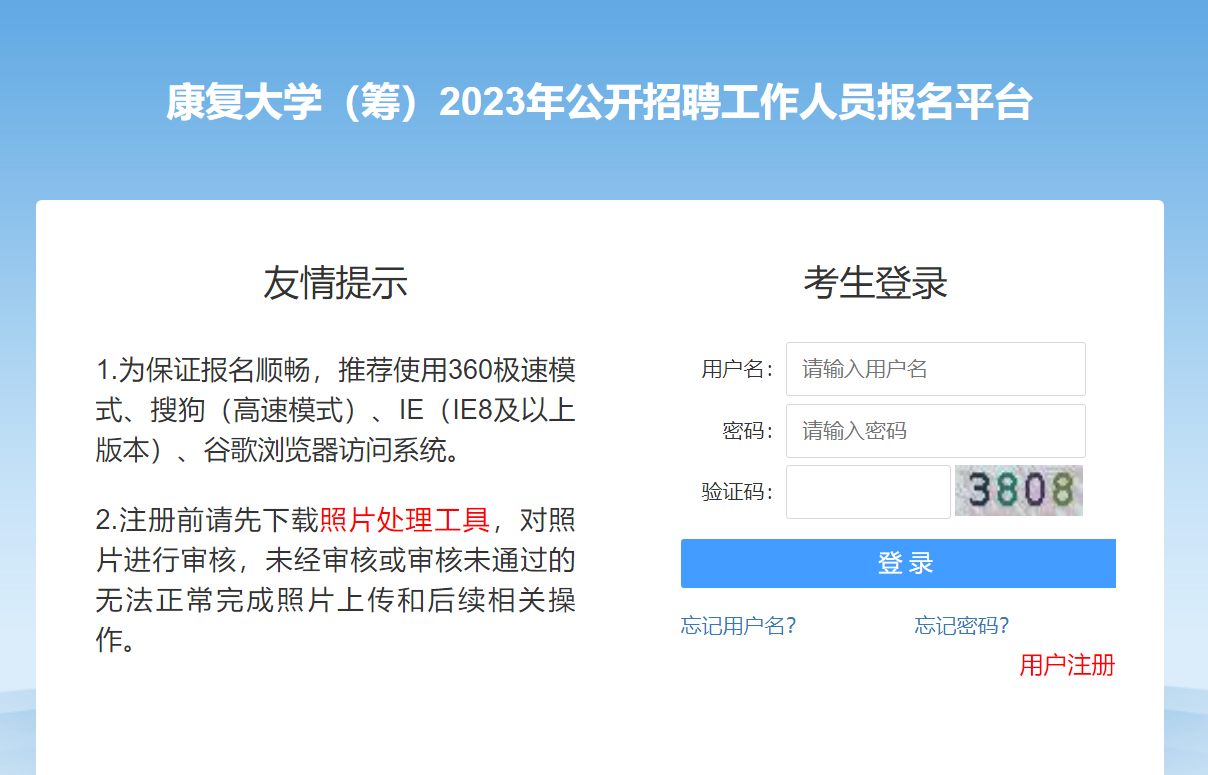The height and width of the screenshot is (775, 1208).
Task: Click the page title 康复大学（筹）2023年公开招聘工作人员报名平台
Action: [599, 103]
